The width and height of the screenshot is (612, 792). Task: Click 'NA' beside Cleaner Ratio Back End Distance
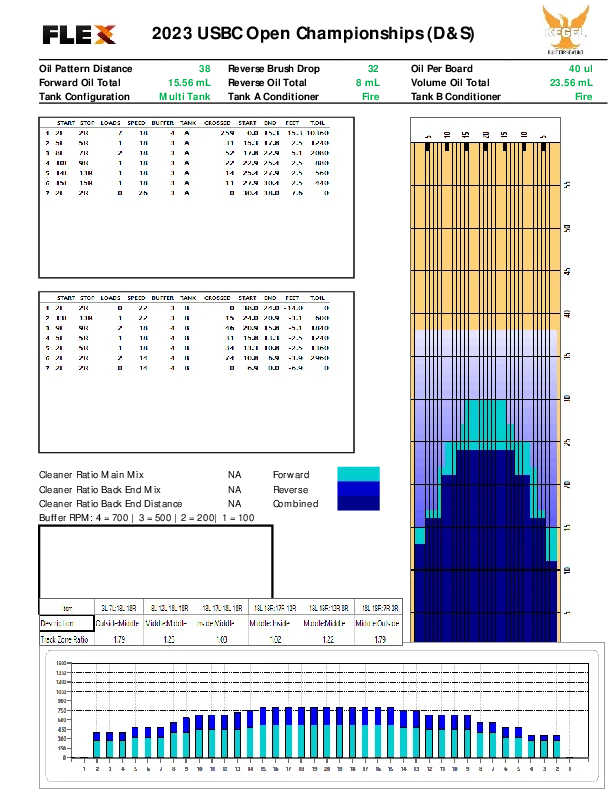pos(235,504)
